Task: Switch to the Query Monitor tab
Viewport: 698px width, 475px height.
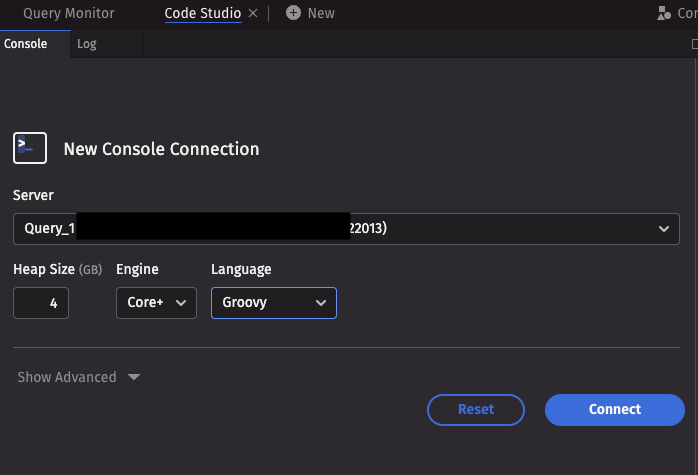Action: 69,13
